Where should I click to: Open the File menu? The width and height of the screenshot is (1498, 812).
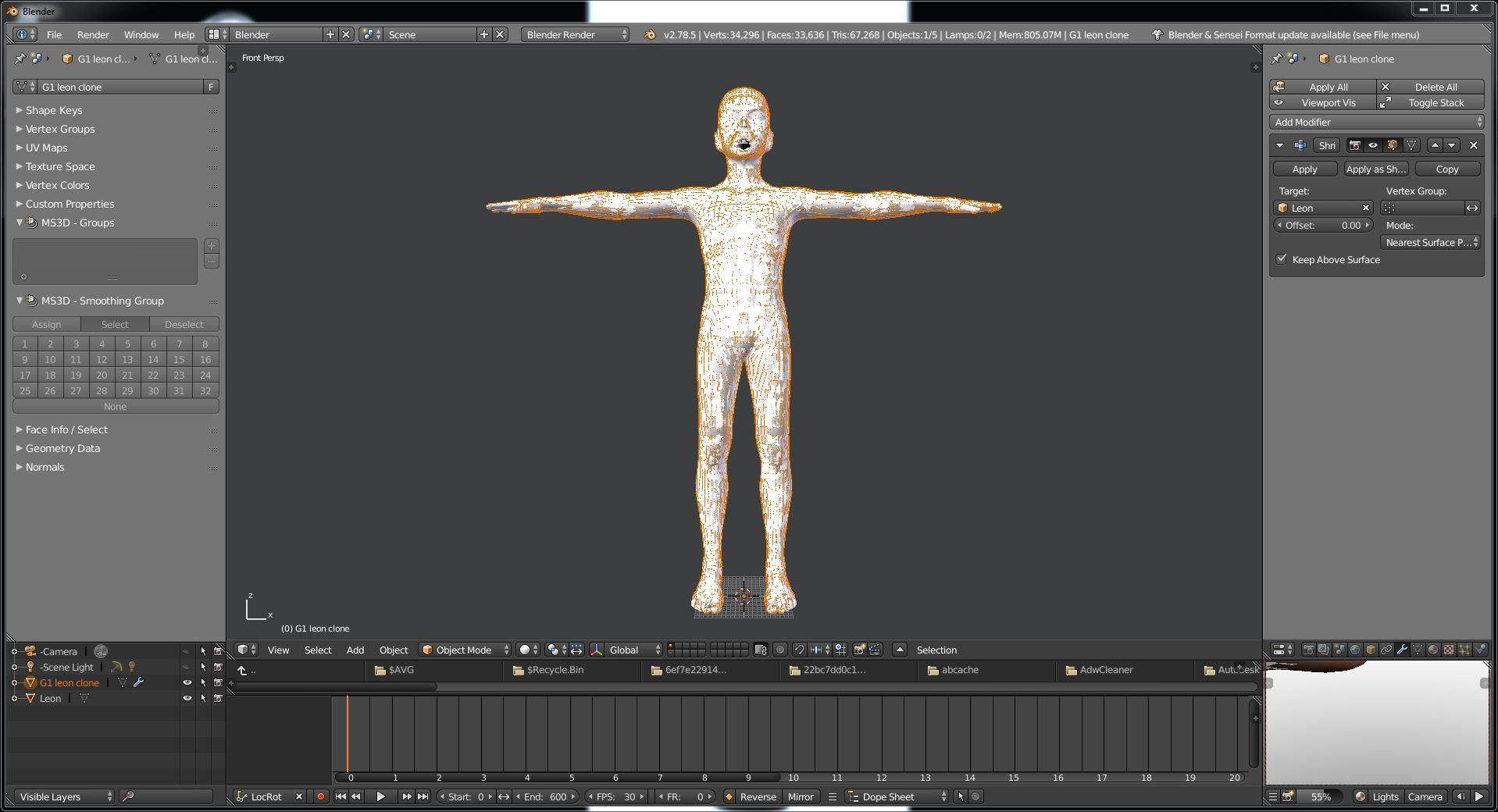click(x=54, y=34)
